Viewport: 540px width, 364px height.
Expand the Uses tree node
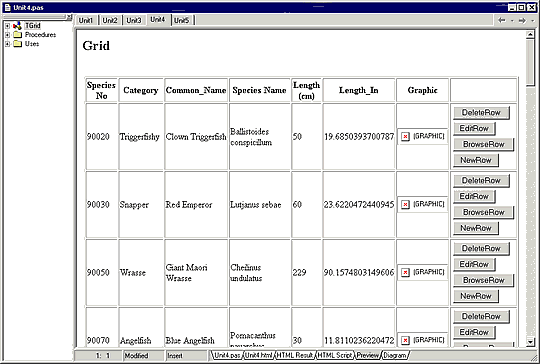(x=7, y=44)
